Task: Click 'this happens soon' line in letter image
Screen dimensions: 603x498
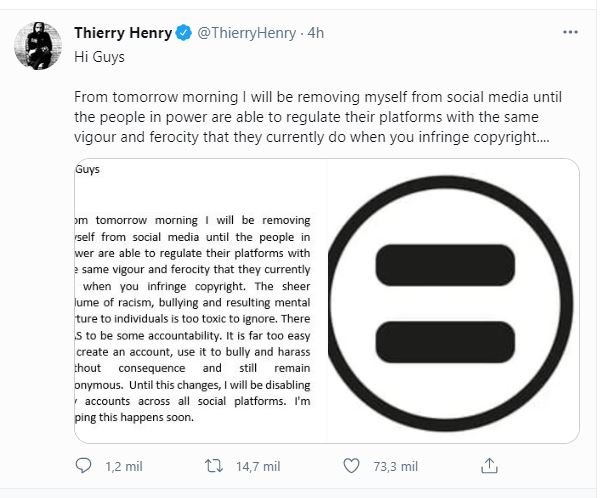Action: click(x=140, y=419)
